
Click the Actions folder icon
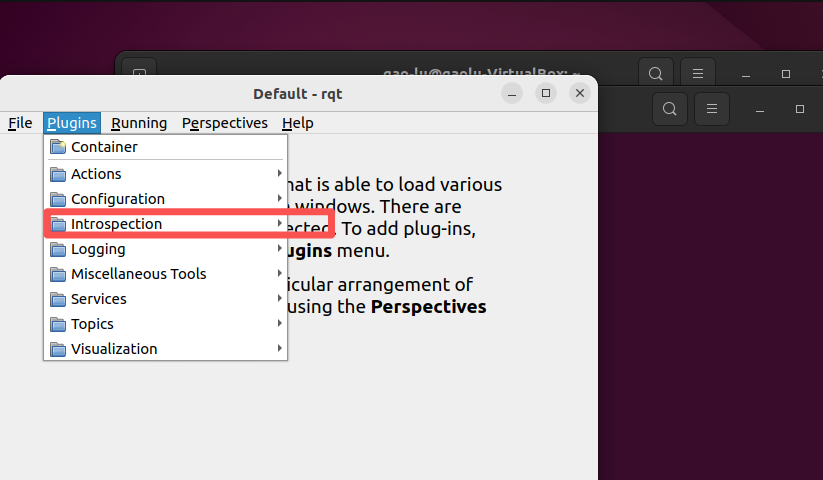pyautogui.click(x=58, y=174)
